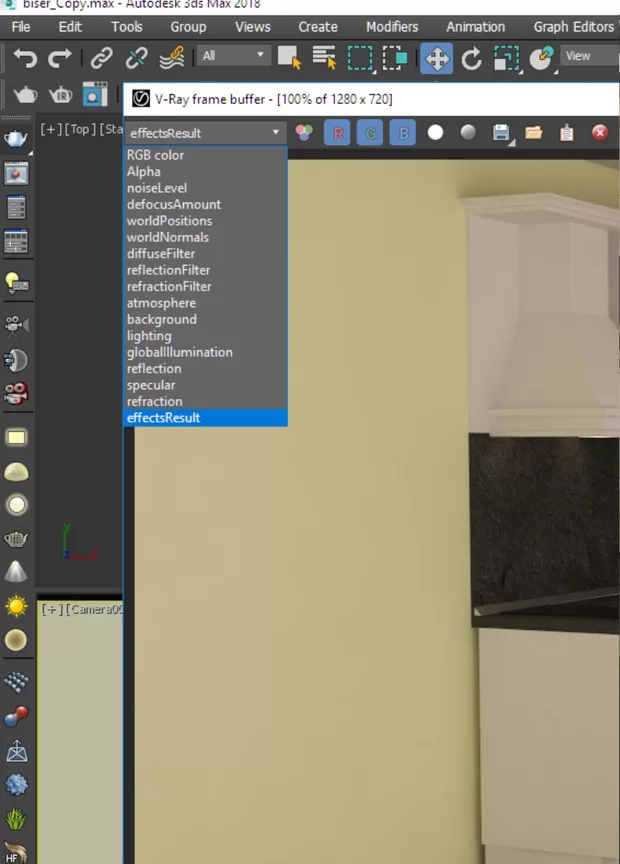Screen dimensions: 620x864
Task: Open the File menu
Action: (x=21, y=27)
